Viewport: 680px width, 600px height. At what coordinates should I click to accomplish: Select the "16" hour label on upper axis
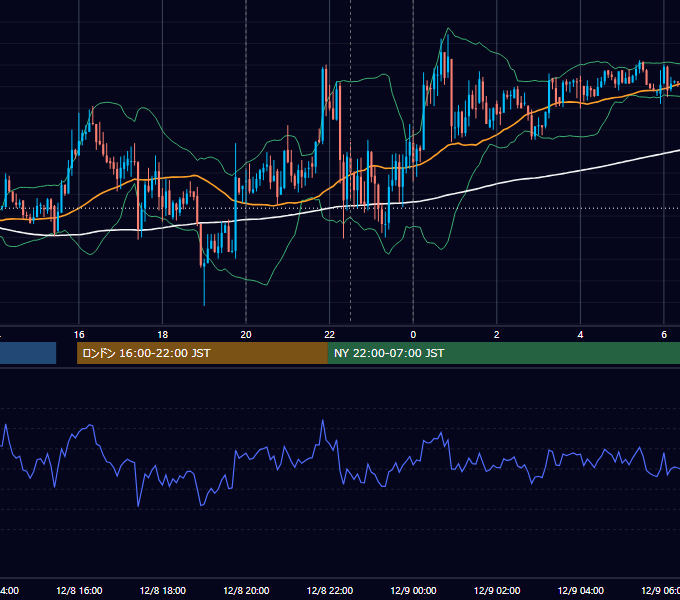pyautogui.click(x=79, y=335)
